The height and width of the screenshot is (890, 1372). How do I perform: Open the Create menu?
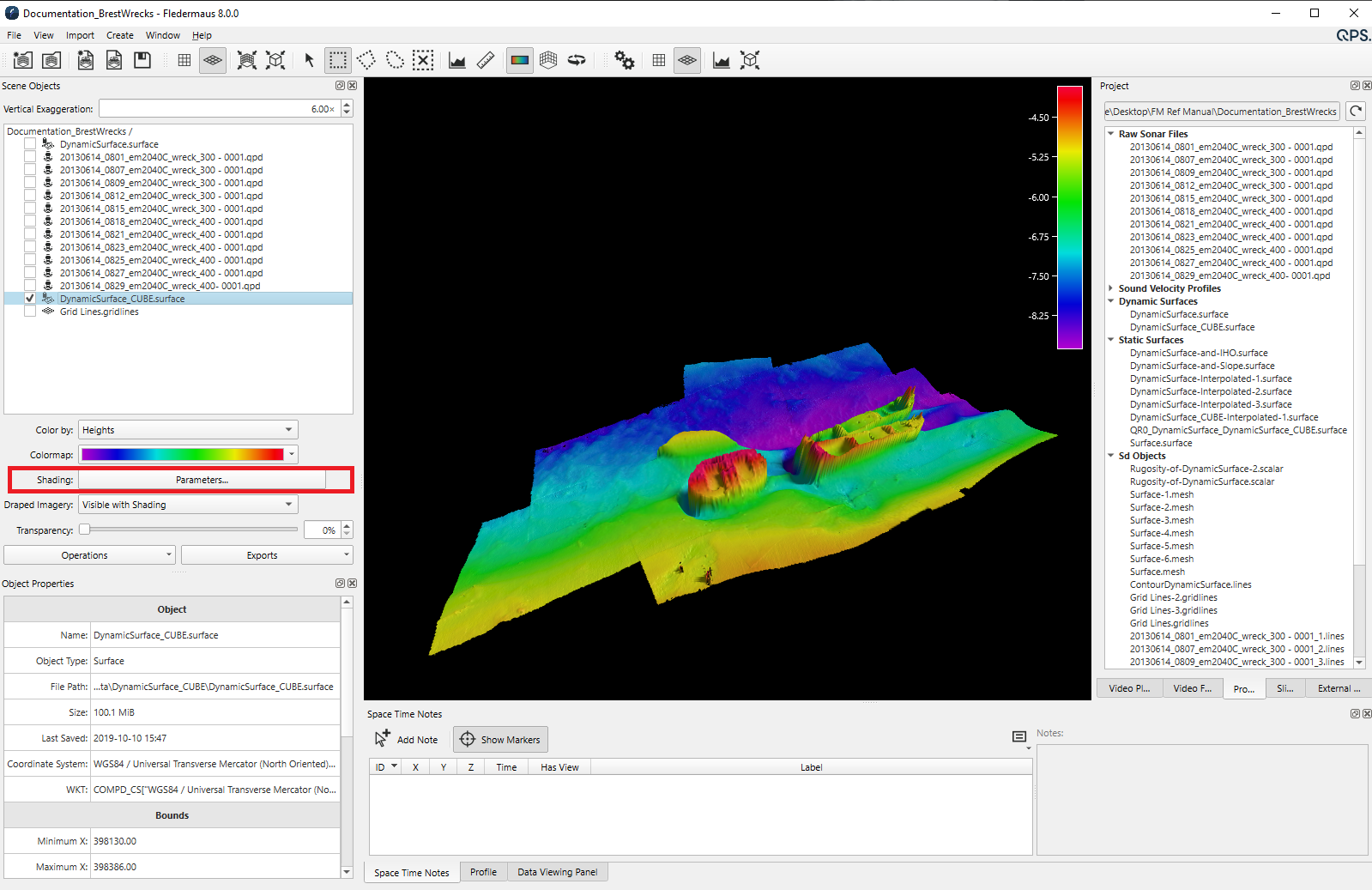click(119, 35)
